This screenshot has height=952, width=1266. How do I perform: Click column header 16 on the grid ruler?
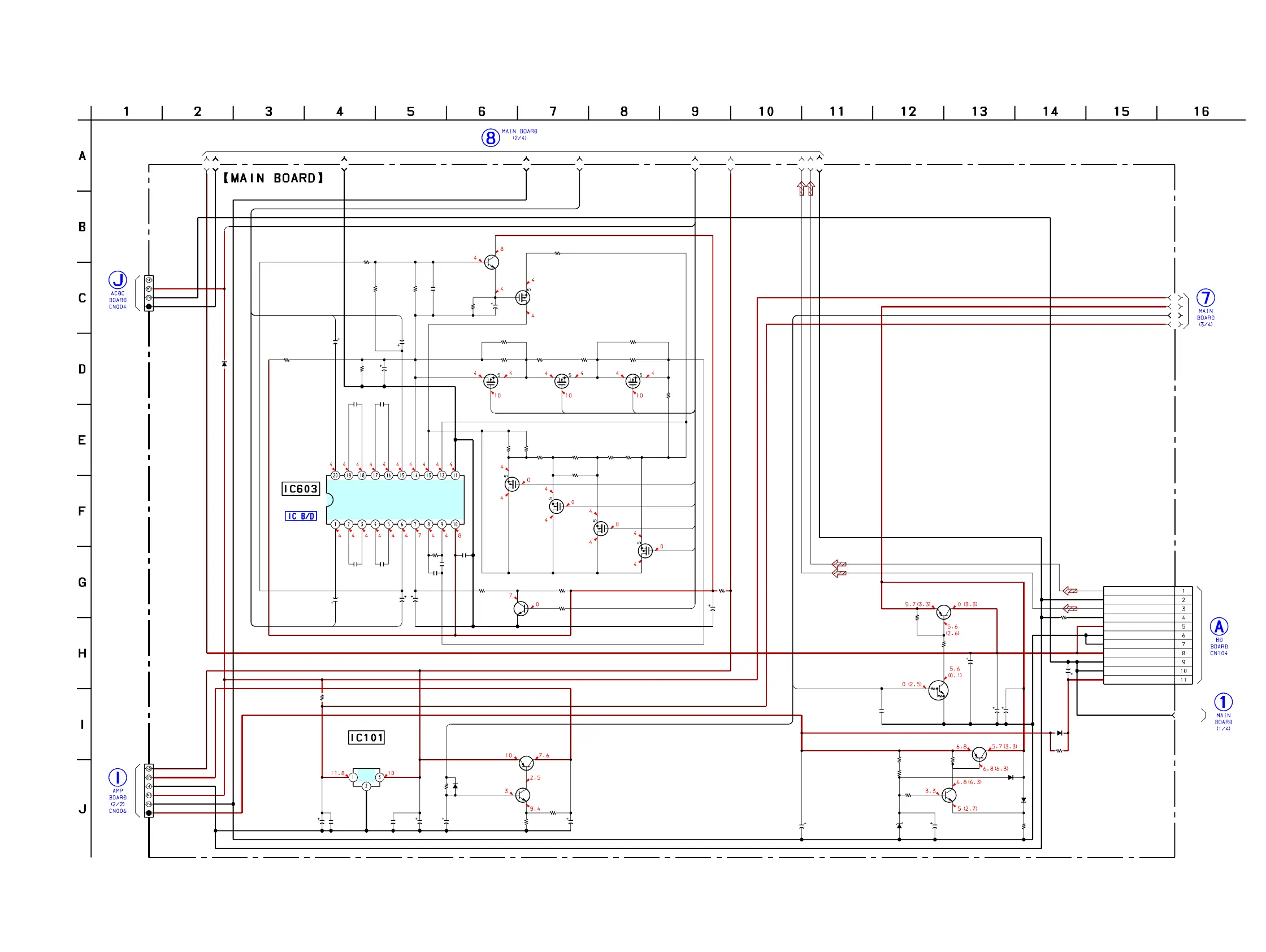pyautogui.click(x=1201, y=111)
